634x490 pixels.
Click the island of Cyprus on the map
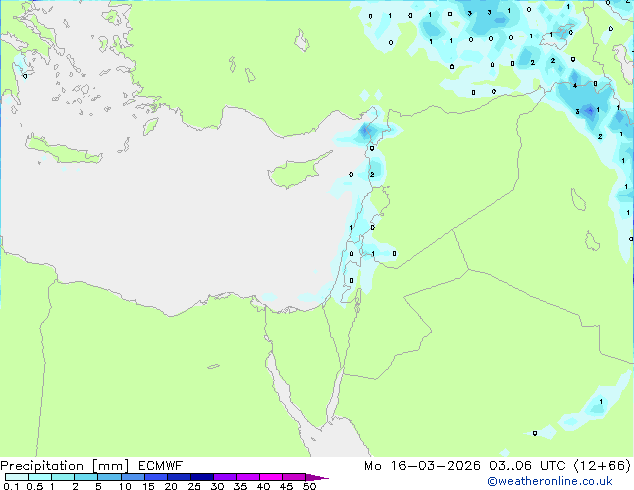point(297,172)
